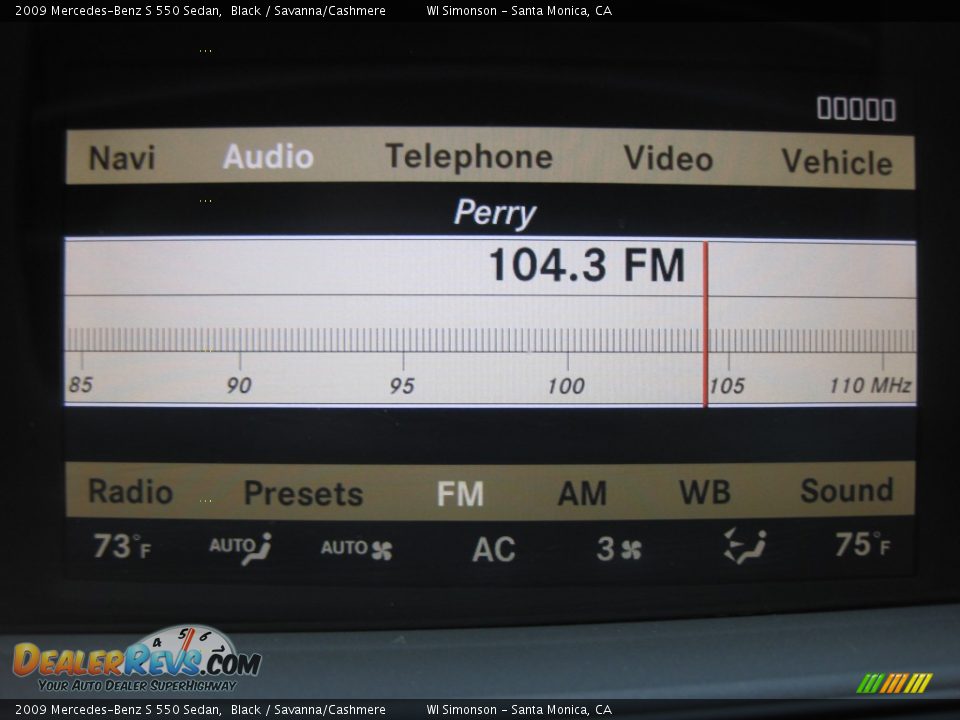Select right temperature 75°F setting
This screenshot has height=720, width=960.
coord(863,544)
